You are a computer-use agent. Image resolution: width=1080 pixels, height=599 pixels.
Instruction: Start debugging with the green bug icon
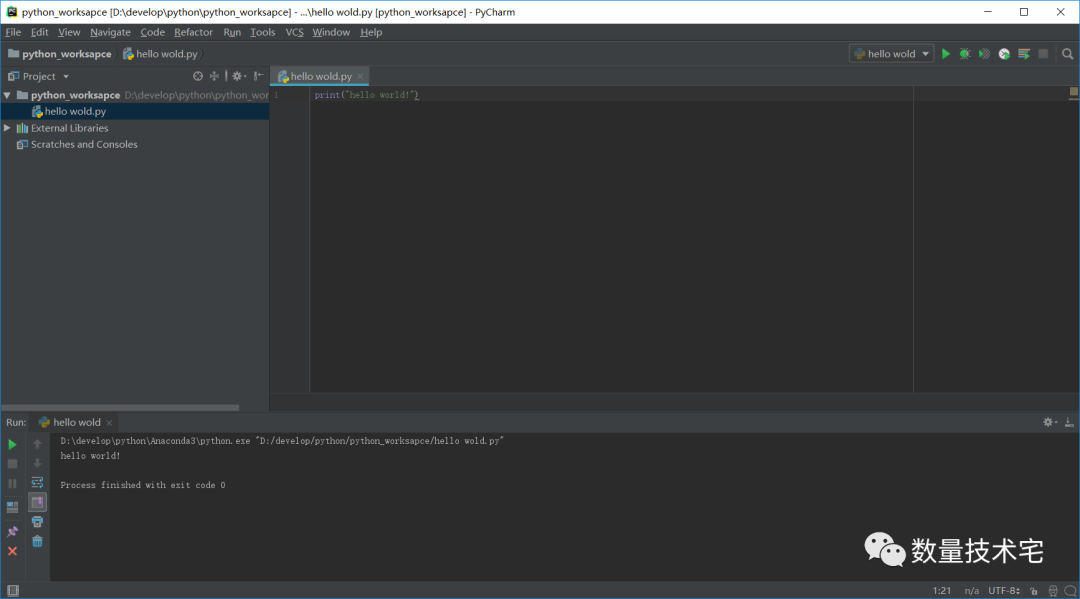(x=965, y=54)
